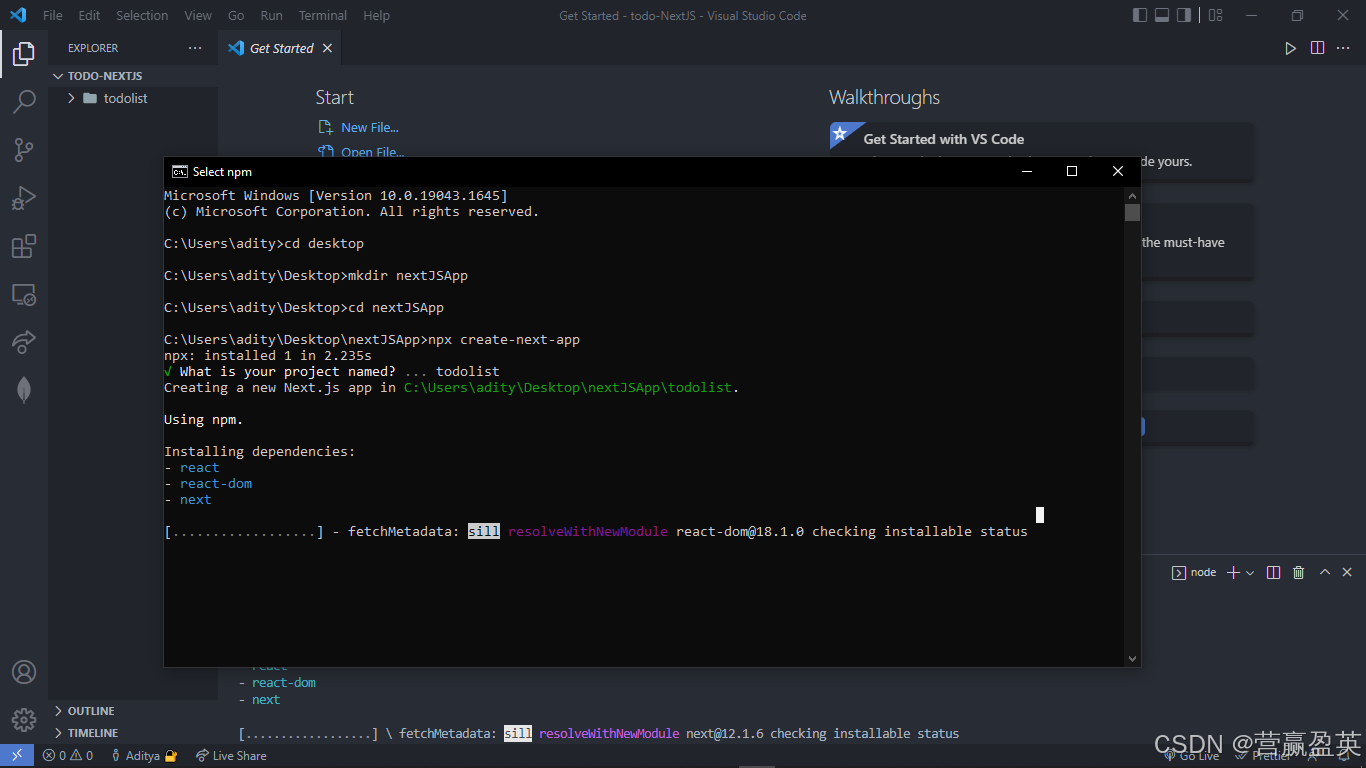1366x768 pixels.
Task: Kill the terminal with trash icon
Action: coord(1298,572)
